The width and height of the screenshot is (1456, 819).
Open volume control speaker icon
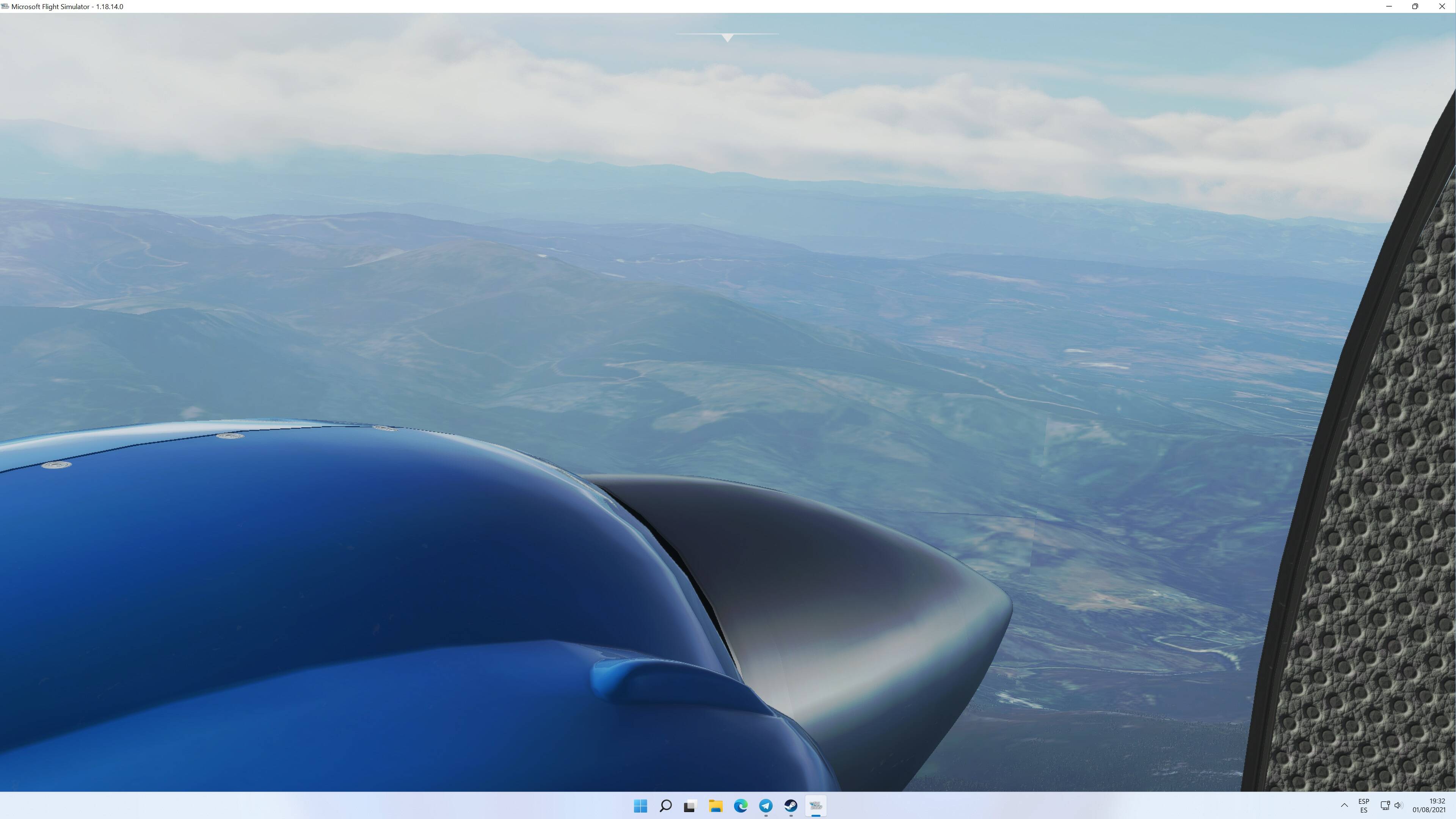1398,805
